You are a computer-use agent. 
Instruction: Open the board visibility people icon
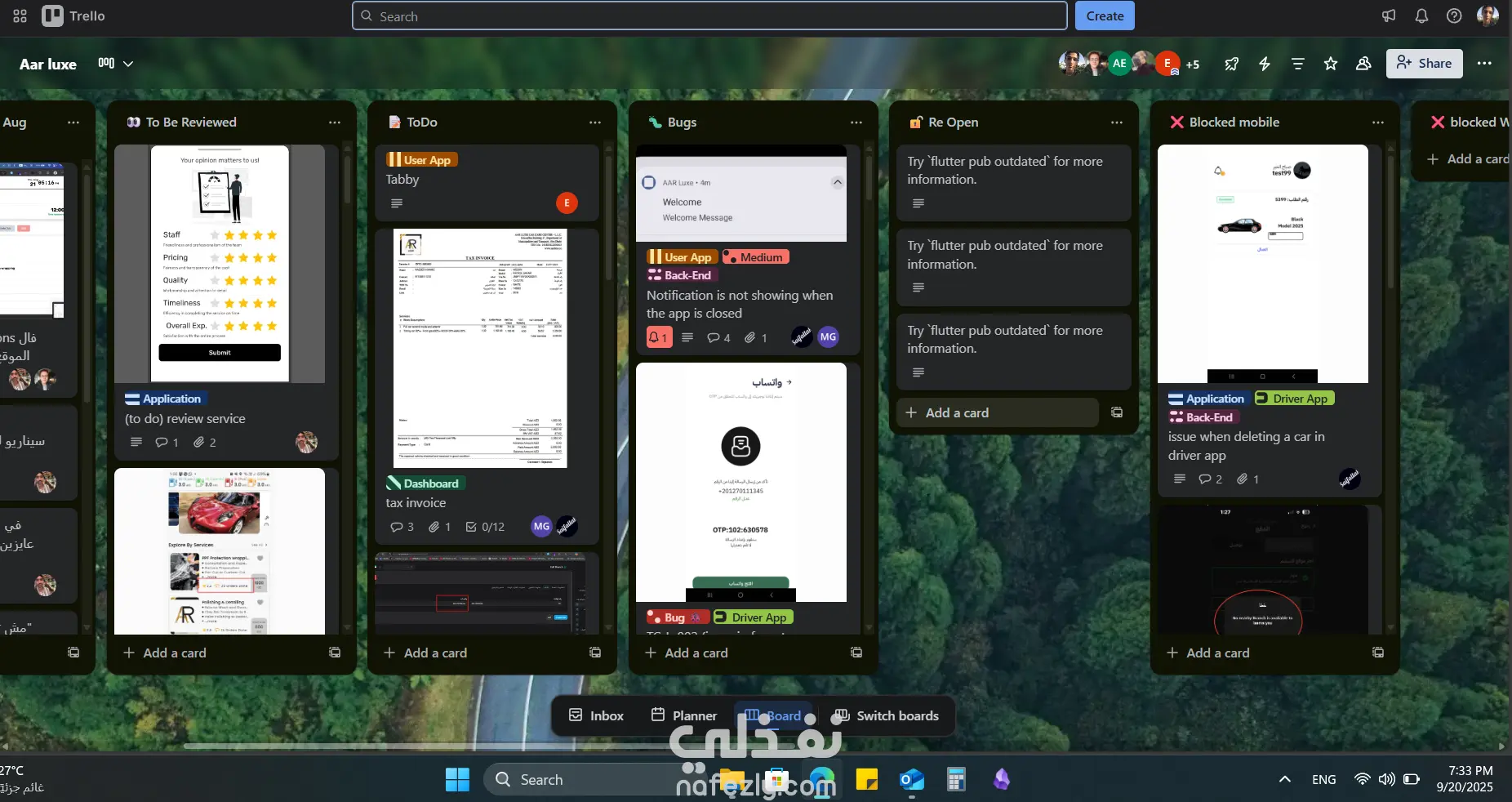(1363, 64)
